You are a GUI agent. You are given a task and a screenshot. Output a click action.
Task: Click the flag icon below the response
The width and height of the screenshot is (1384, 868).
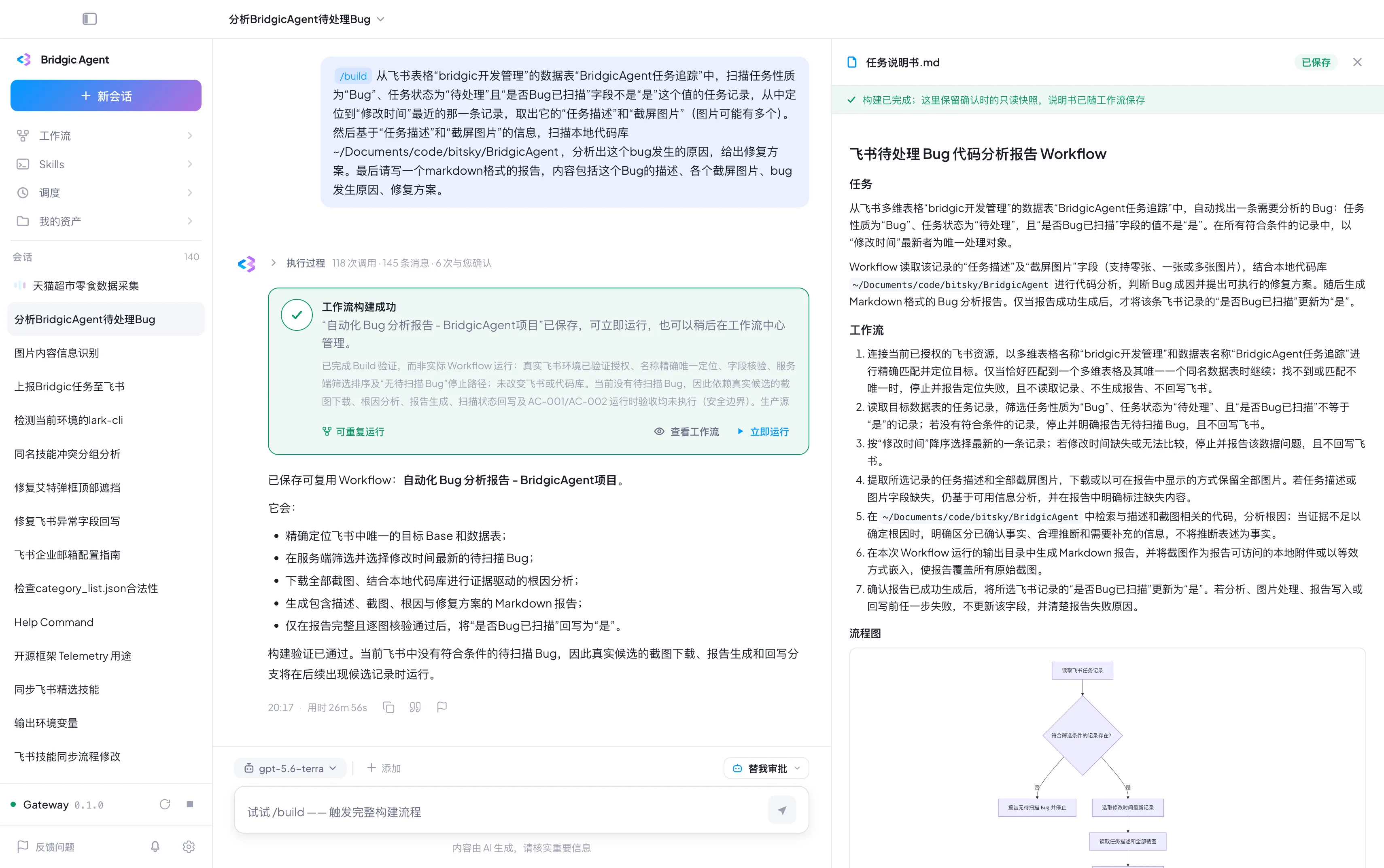coord(442,707)
